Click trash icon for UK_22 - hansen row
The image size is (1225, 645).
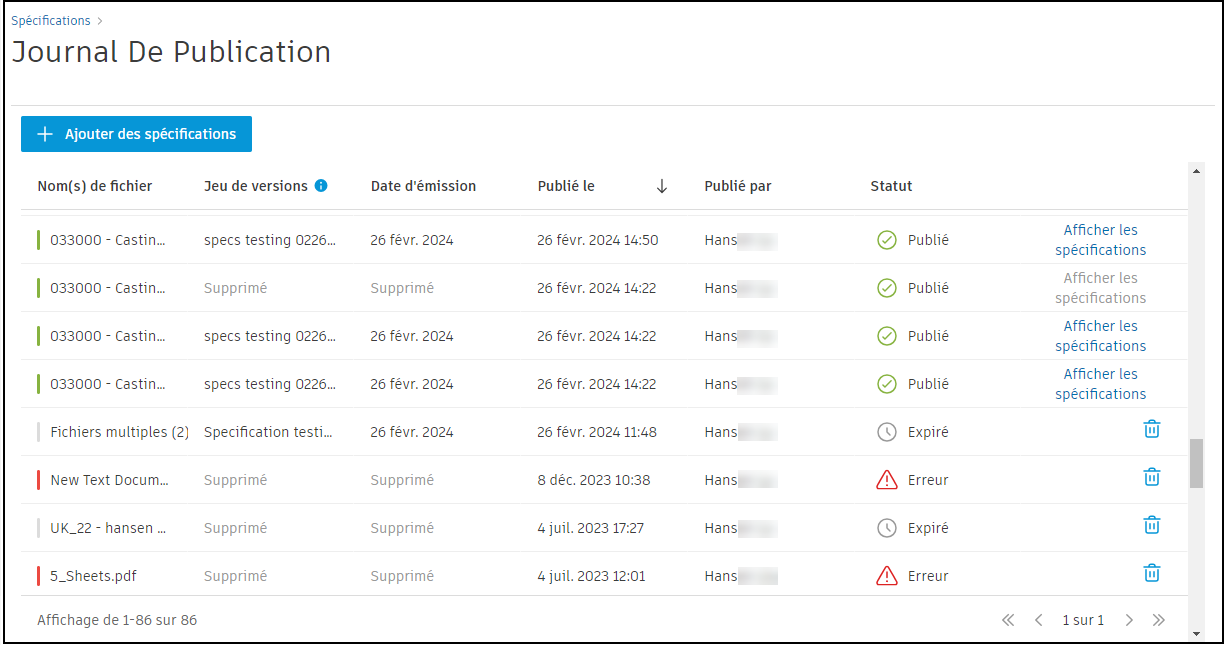[1152, 525]
